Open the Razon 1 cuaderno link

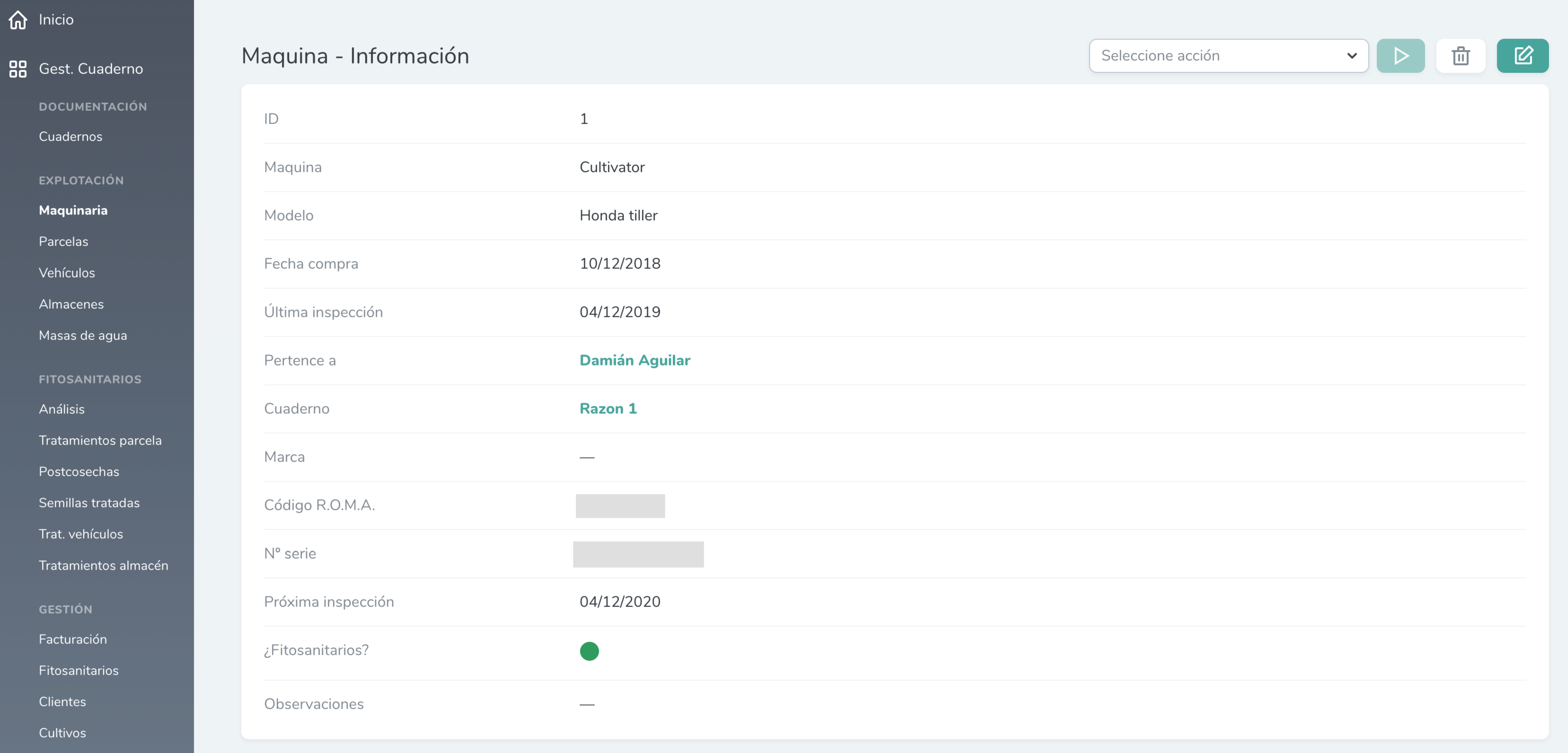tap(607, 408)
